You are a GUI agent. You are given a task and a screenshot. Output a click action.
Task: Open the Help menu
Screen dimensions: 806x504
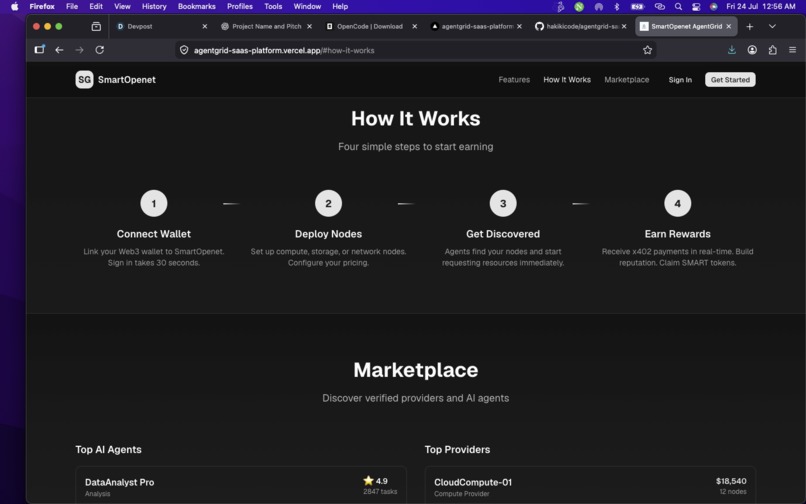pos(340,7)
